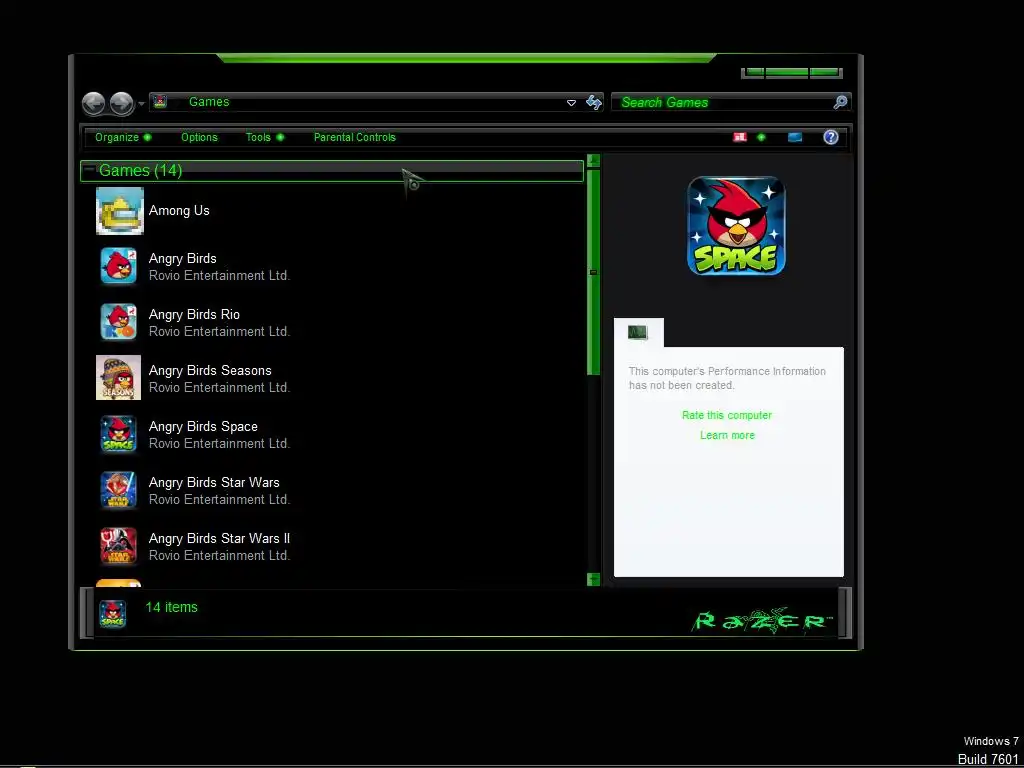Click the scrollbar up arrow
Viewport: 1024px width, 768px height.
[594, 161]
